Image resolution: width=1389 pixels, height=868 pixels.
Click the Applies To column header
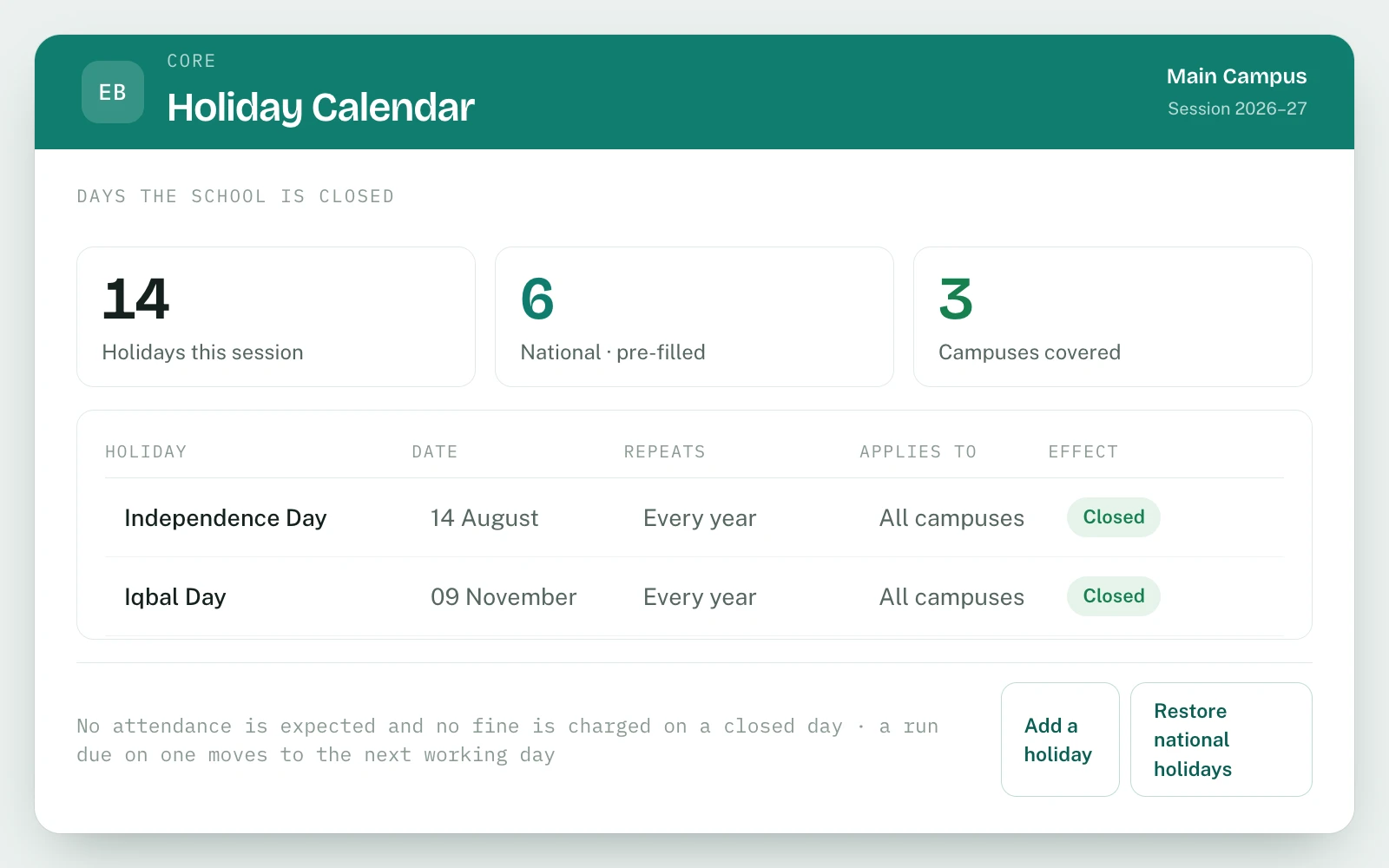[918, 451]
